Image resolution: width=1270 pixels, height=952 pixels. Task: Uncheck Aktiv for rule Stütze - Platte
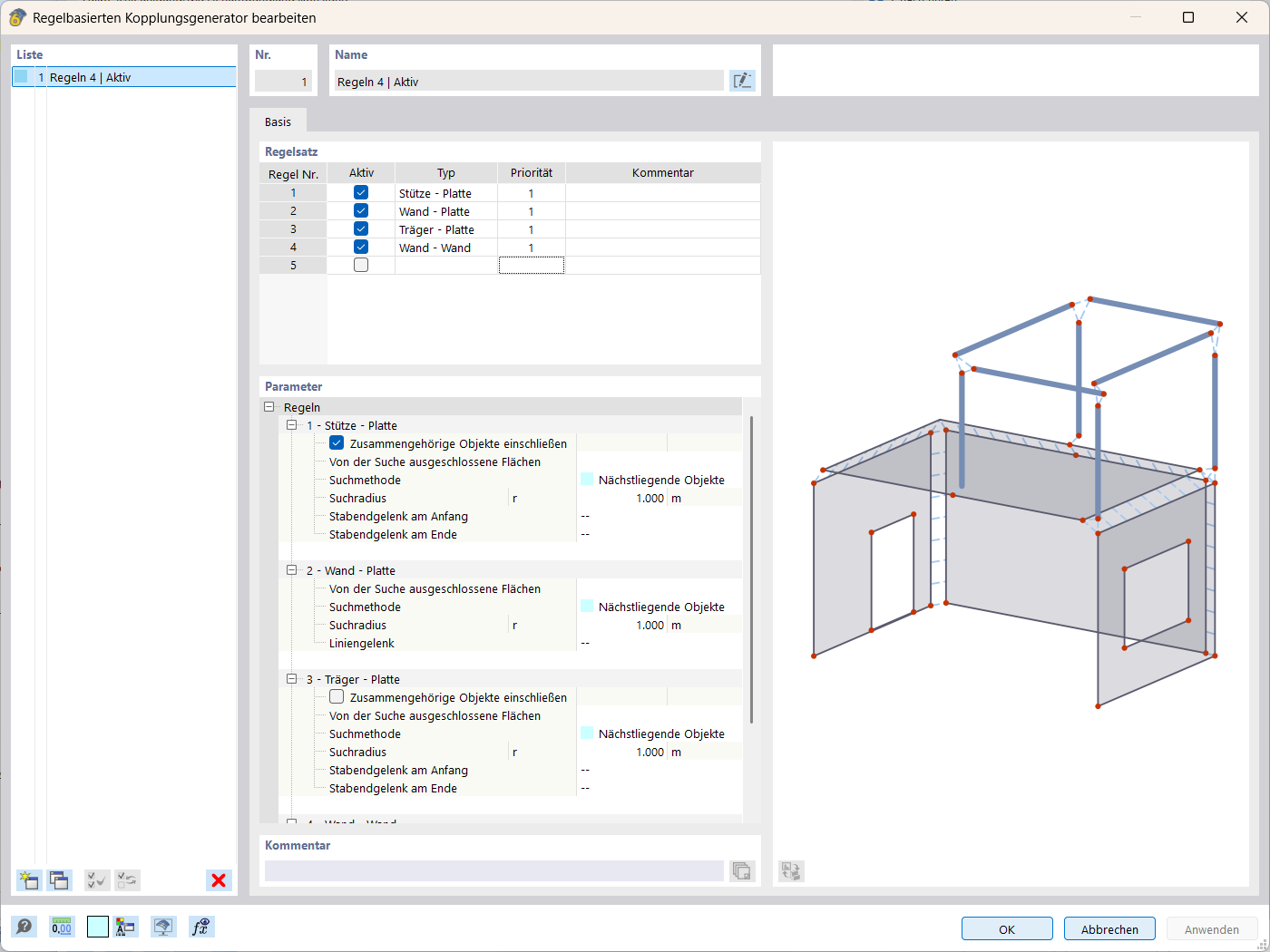point(361,192)
